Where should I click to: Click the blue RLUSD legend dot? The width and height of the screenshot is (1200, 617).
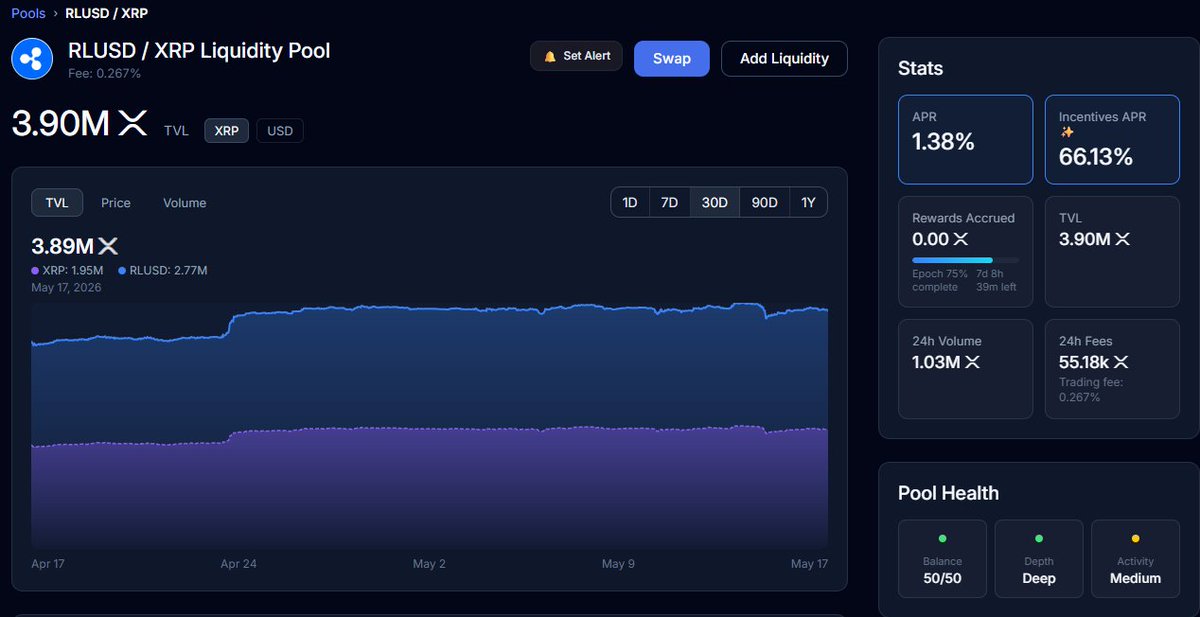coord(122,271)
